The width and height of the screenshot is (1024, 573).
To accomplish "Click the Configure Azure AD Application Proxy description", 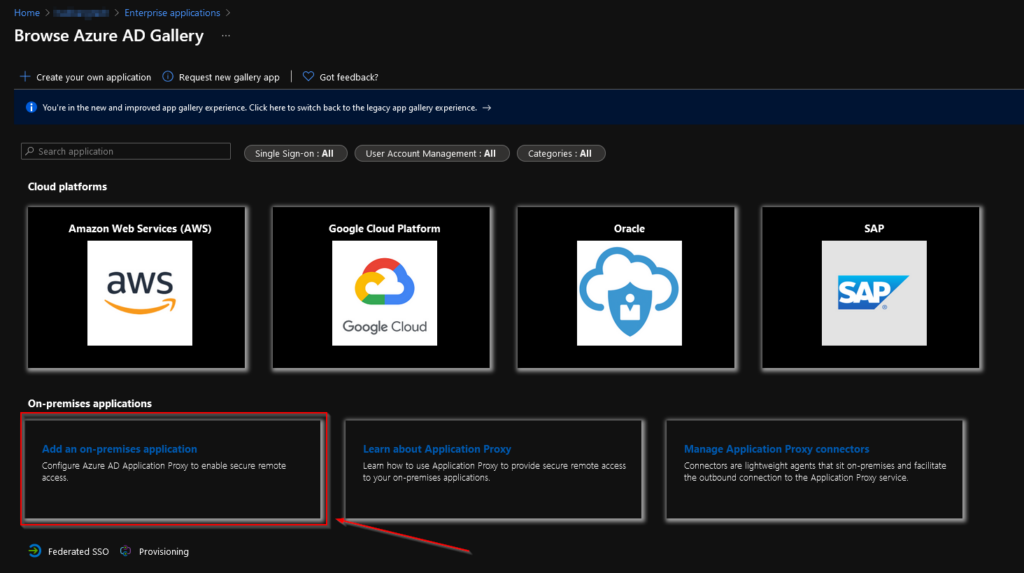I will coord(164,472).
